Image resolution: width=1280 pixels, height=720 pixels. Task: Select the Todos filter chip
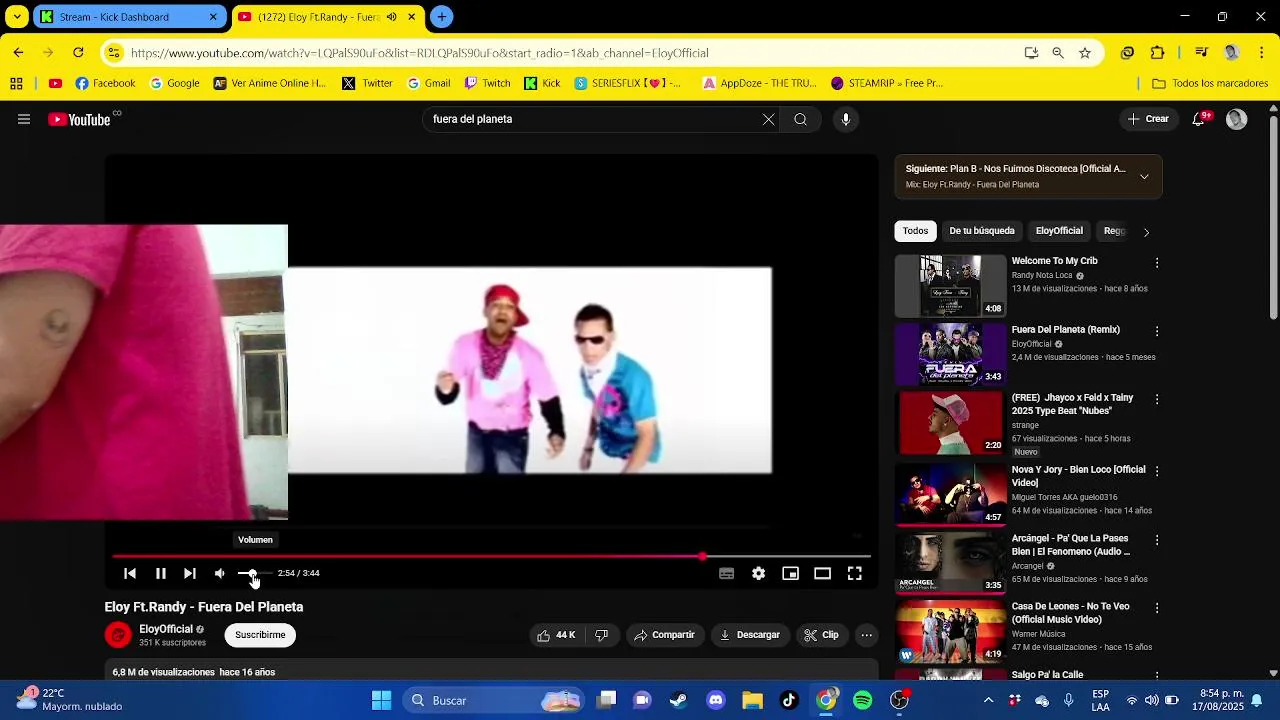915,231
